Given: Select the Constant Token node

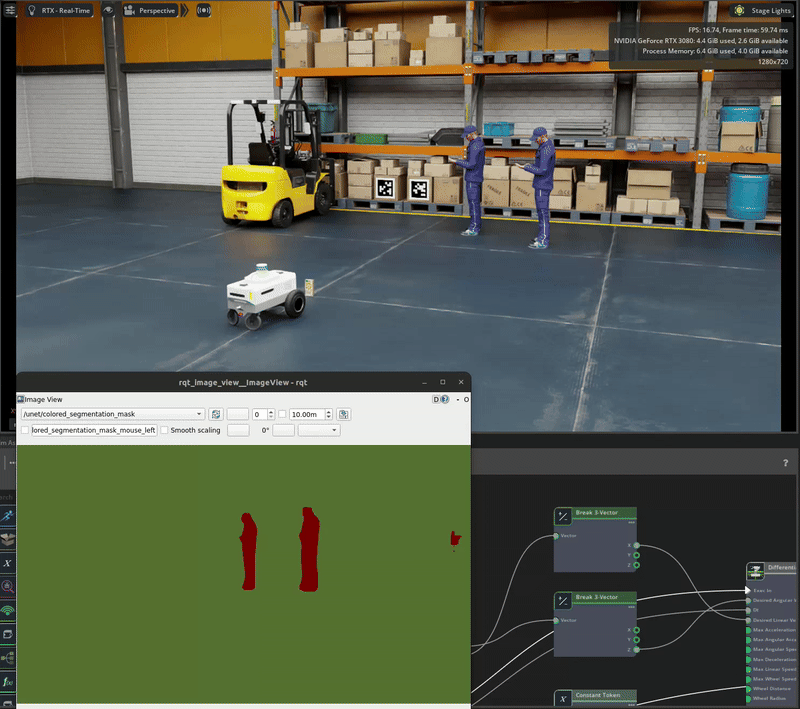Looking at the screenshot, I should 595,697.
